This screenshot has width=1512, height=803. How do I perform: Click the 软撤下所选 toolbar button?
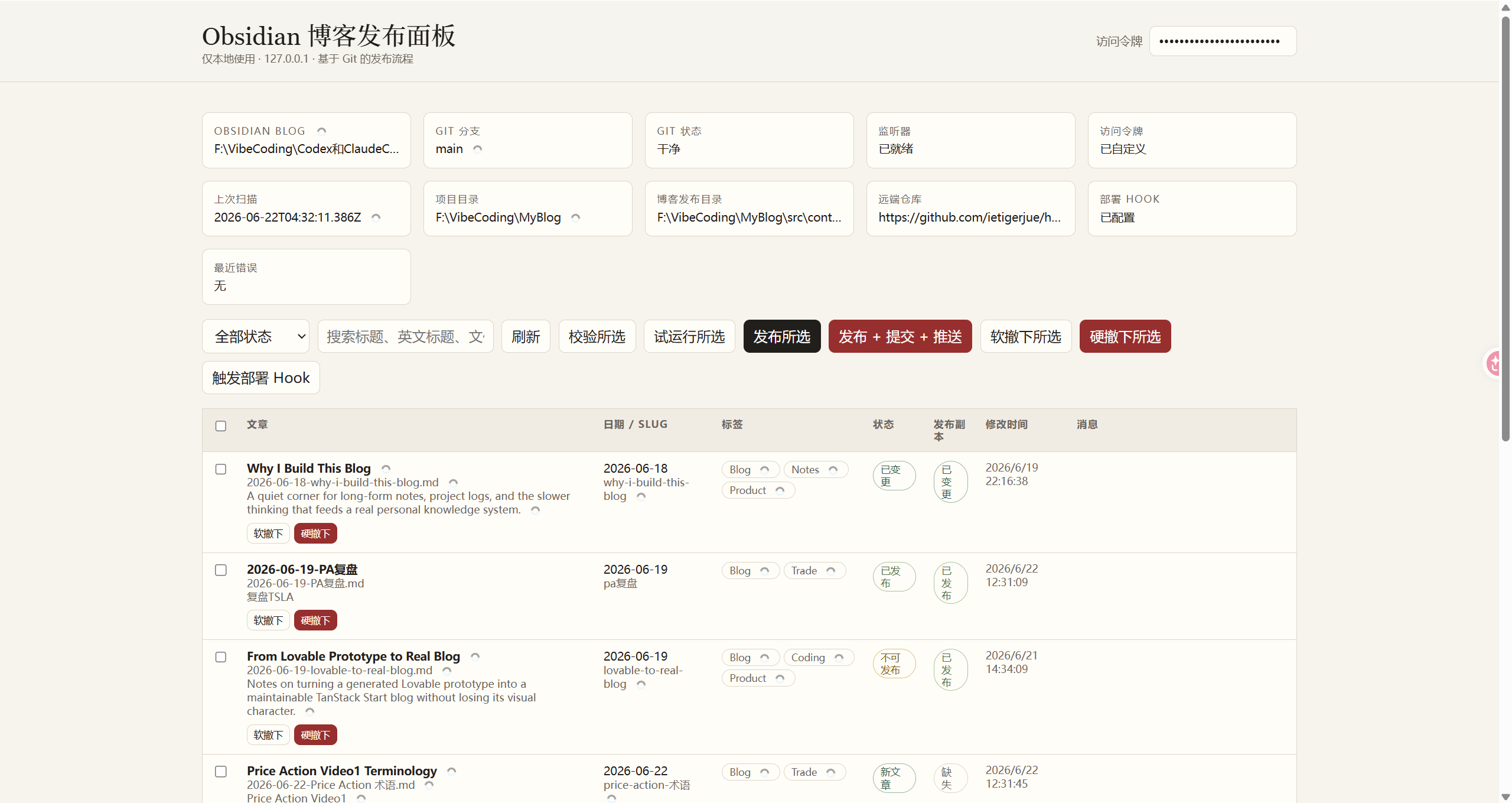click(x=1026, y=336)
